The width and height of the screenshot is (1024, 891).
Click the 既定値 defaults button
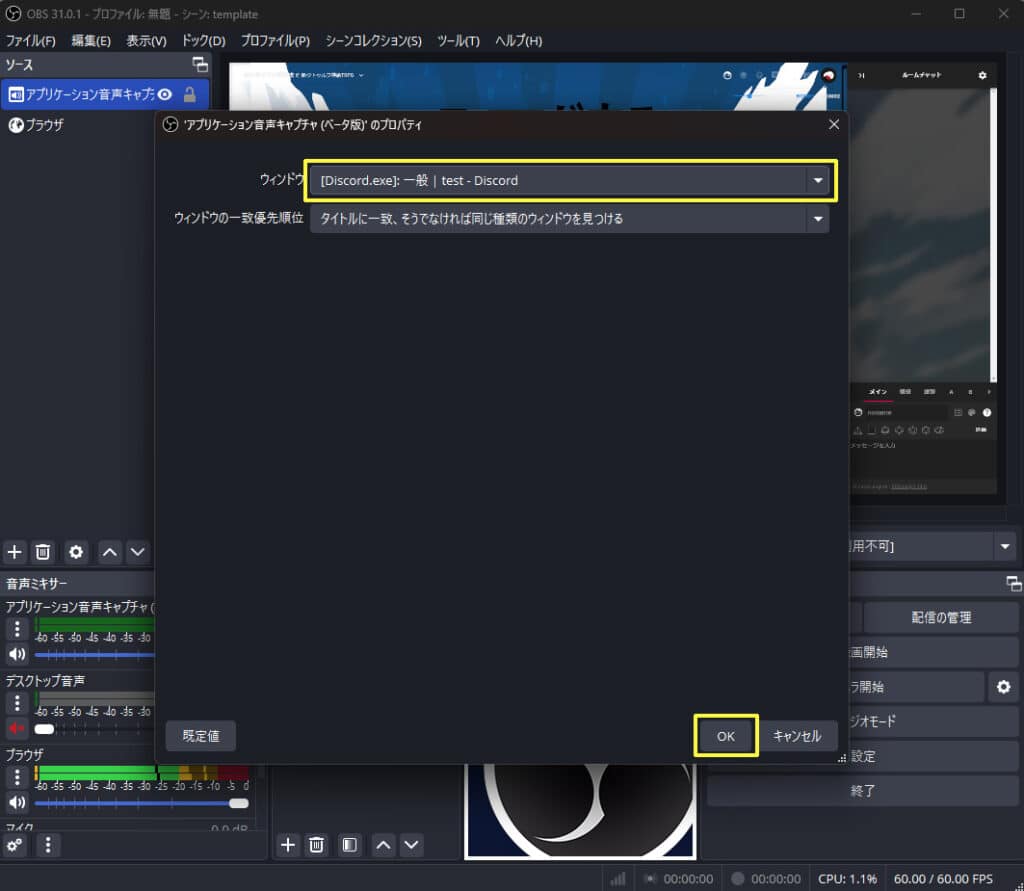(x=201, y=736)
